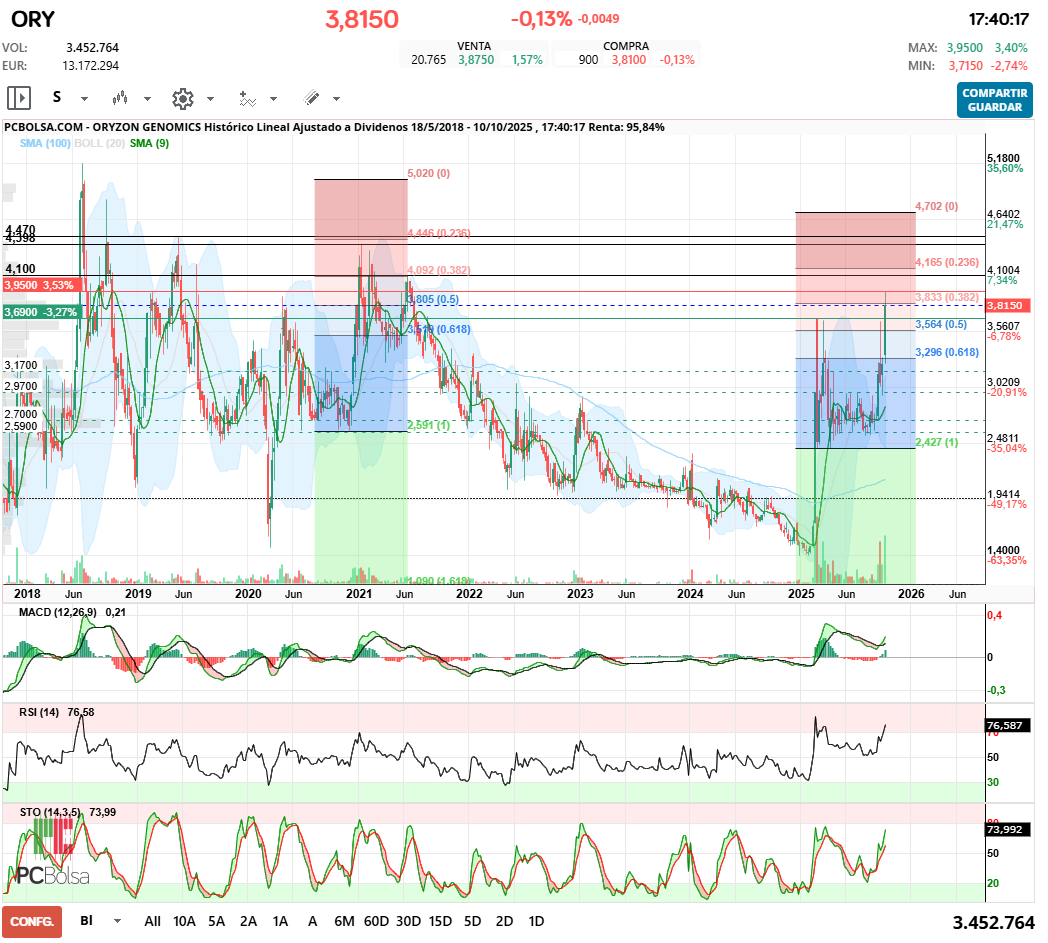Click the ORY ticker symbol
This screenshot has width=1048, height=943.
point(33,19)
